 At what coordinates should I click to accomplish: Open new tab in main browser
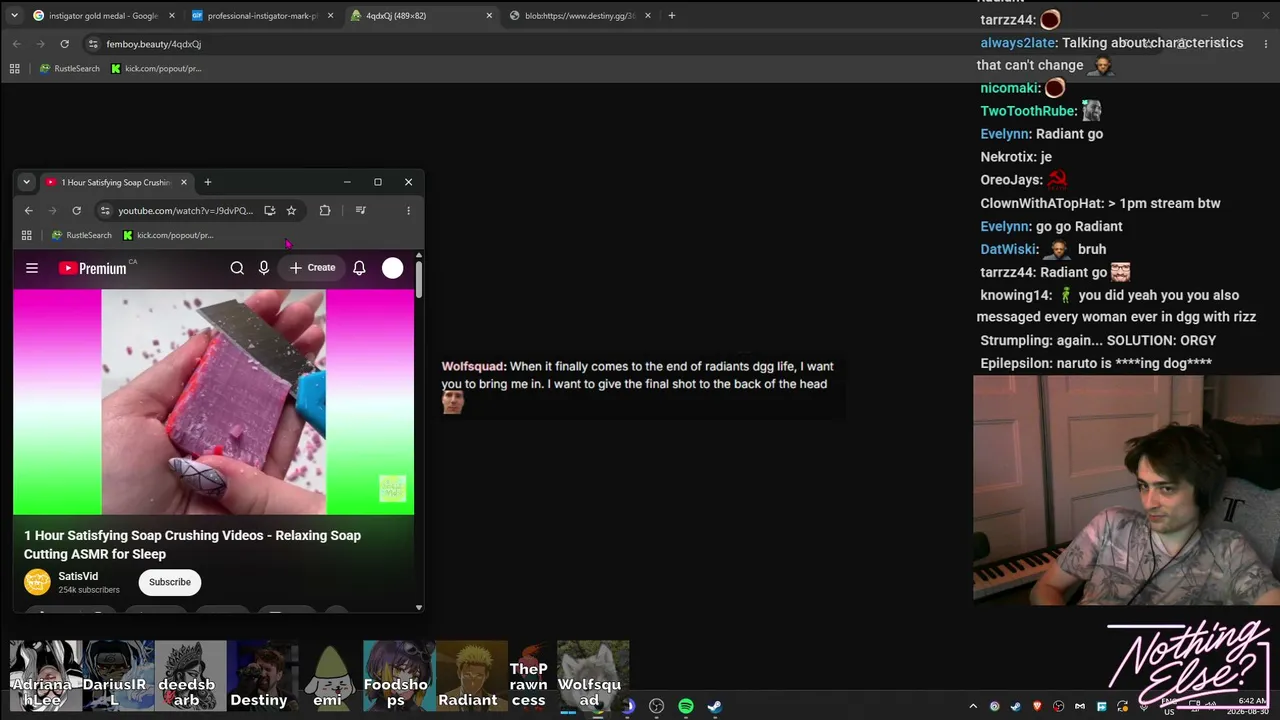672,16
